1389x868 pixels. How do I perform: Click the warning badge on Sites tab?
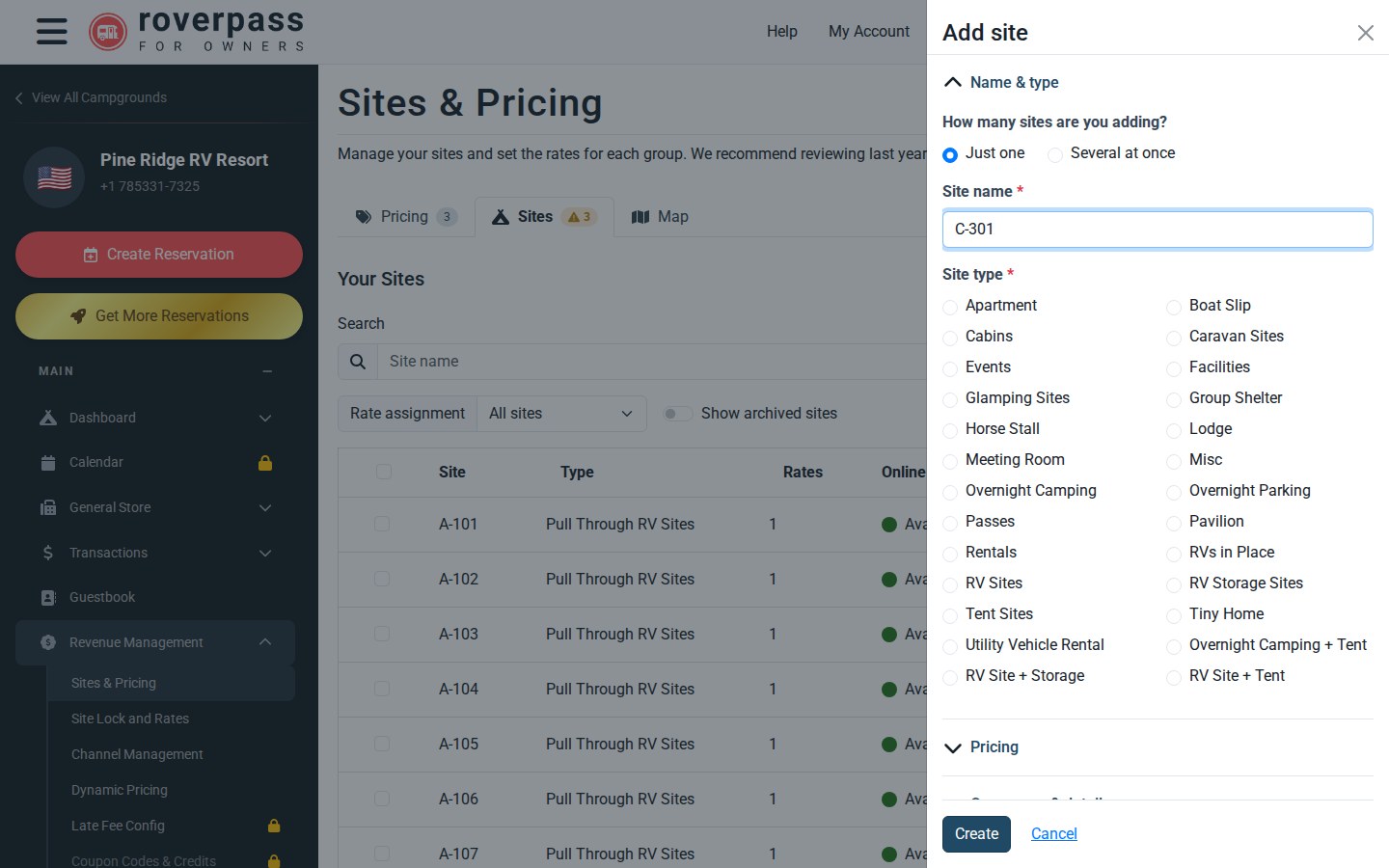(580, 217)
